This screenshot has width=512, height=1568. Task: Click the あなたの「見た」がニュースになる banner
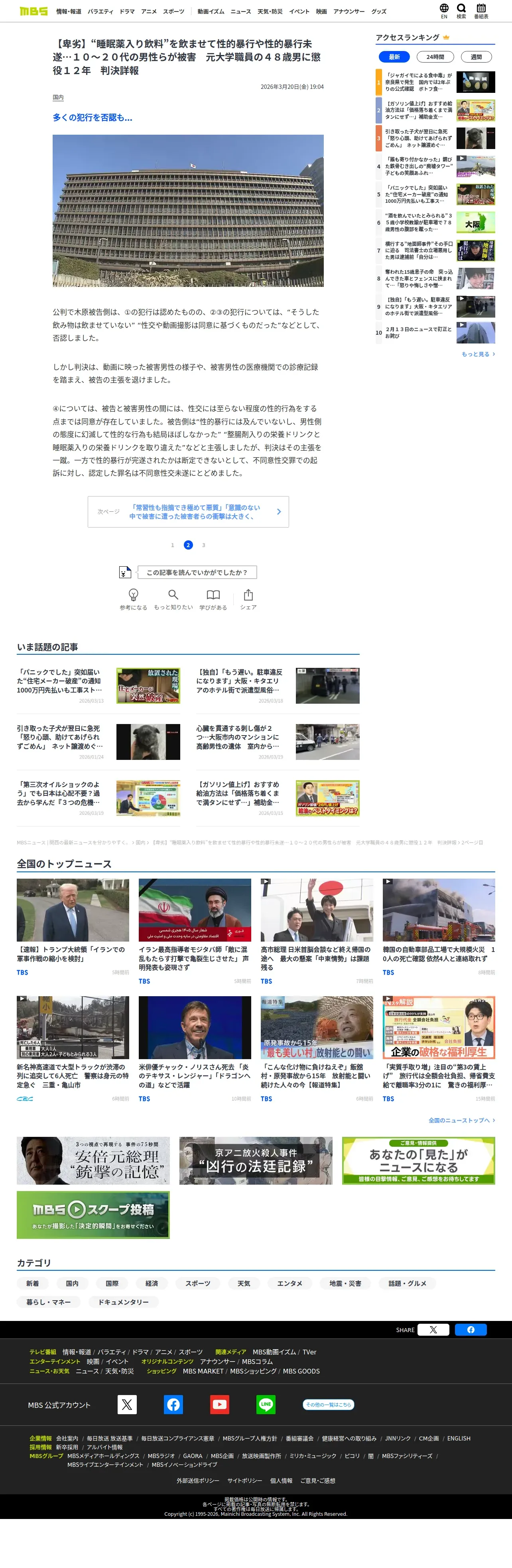click(x=418, y=1160)
